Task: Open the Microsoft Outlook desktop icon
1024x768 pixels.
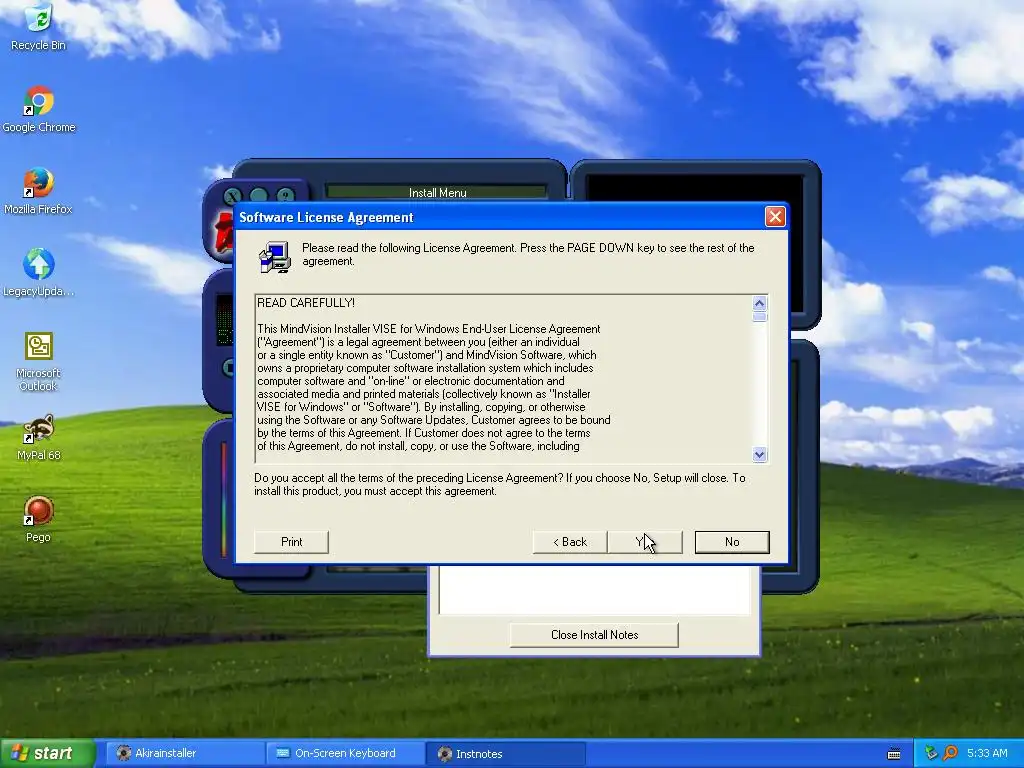Action: coord(39,361)
